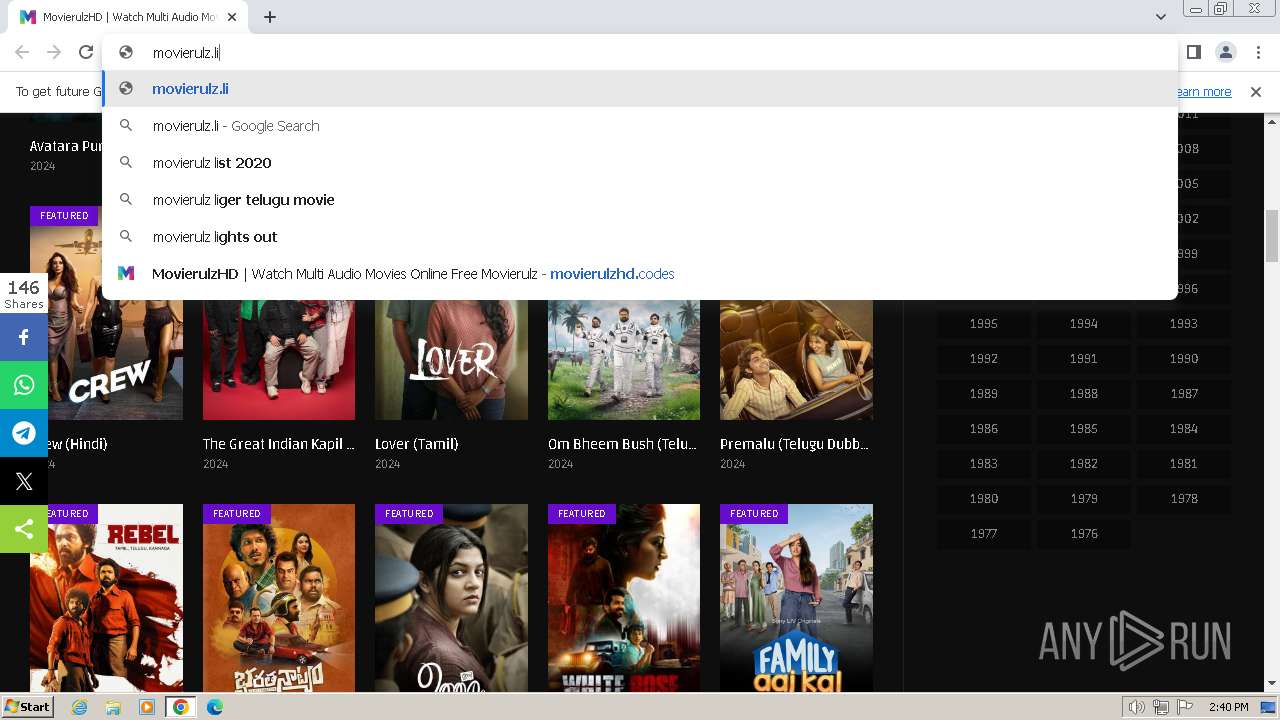
Task: Filter by release year 1976
Action: (x=1083, y=534)
